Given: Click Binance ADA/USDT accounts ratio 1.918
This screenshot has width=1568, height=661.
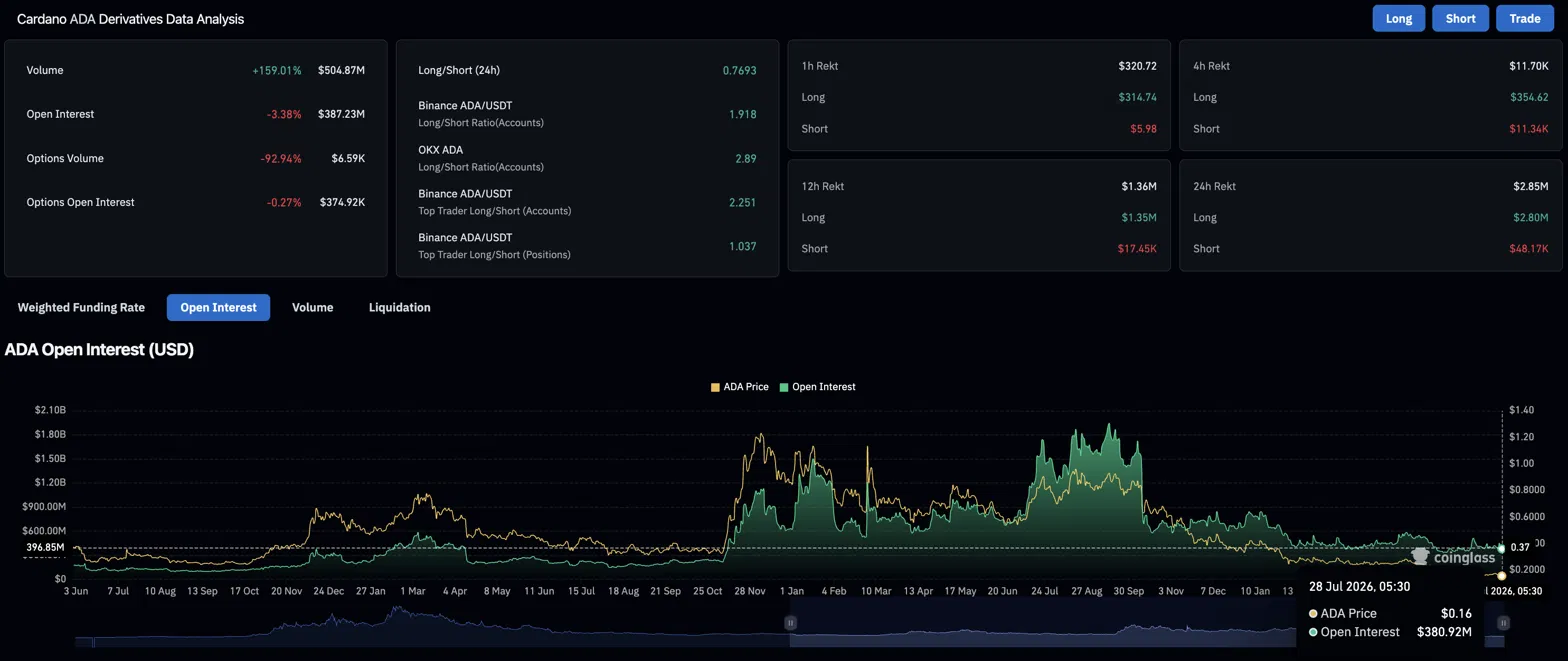Looking at the screenshot, I should [742, 114].
